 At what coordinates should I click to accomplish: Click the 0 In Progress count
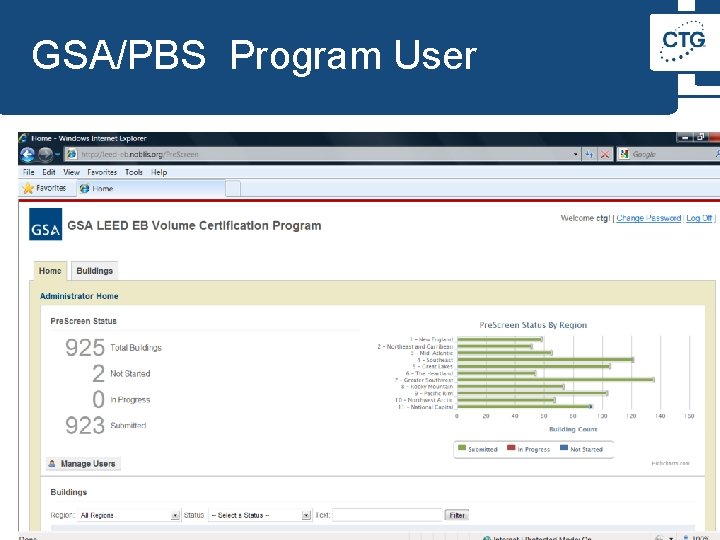click(x=98, y=399)
